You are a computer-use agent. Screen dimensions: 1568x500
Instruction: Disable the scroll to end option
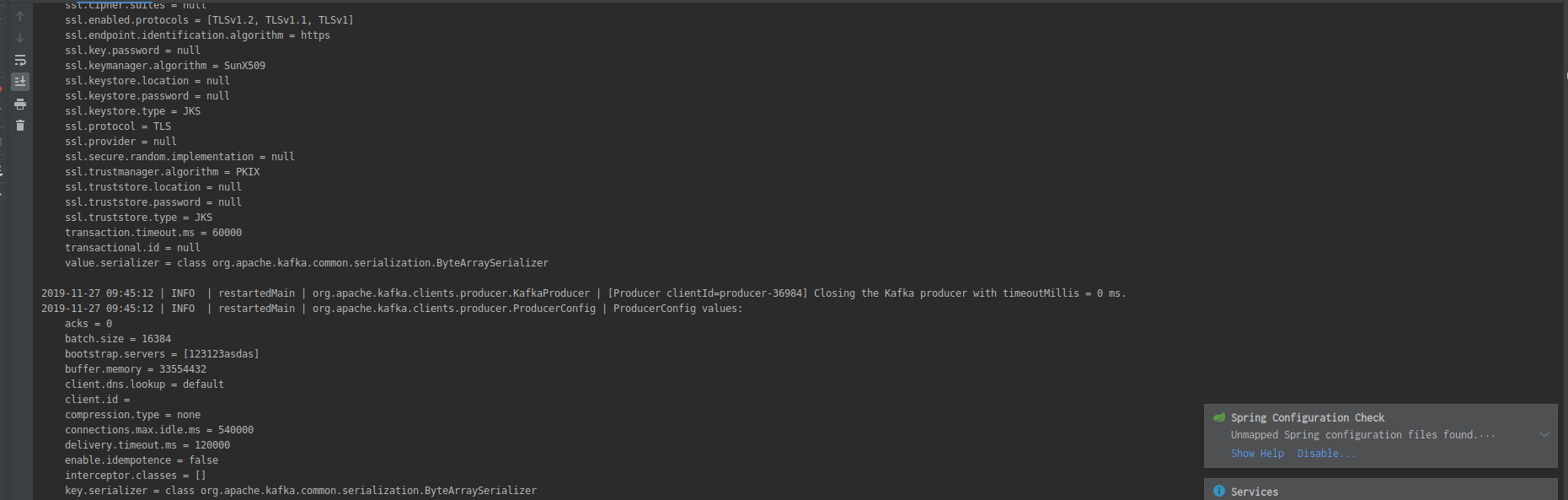pos(19,81)
